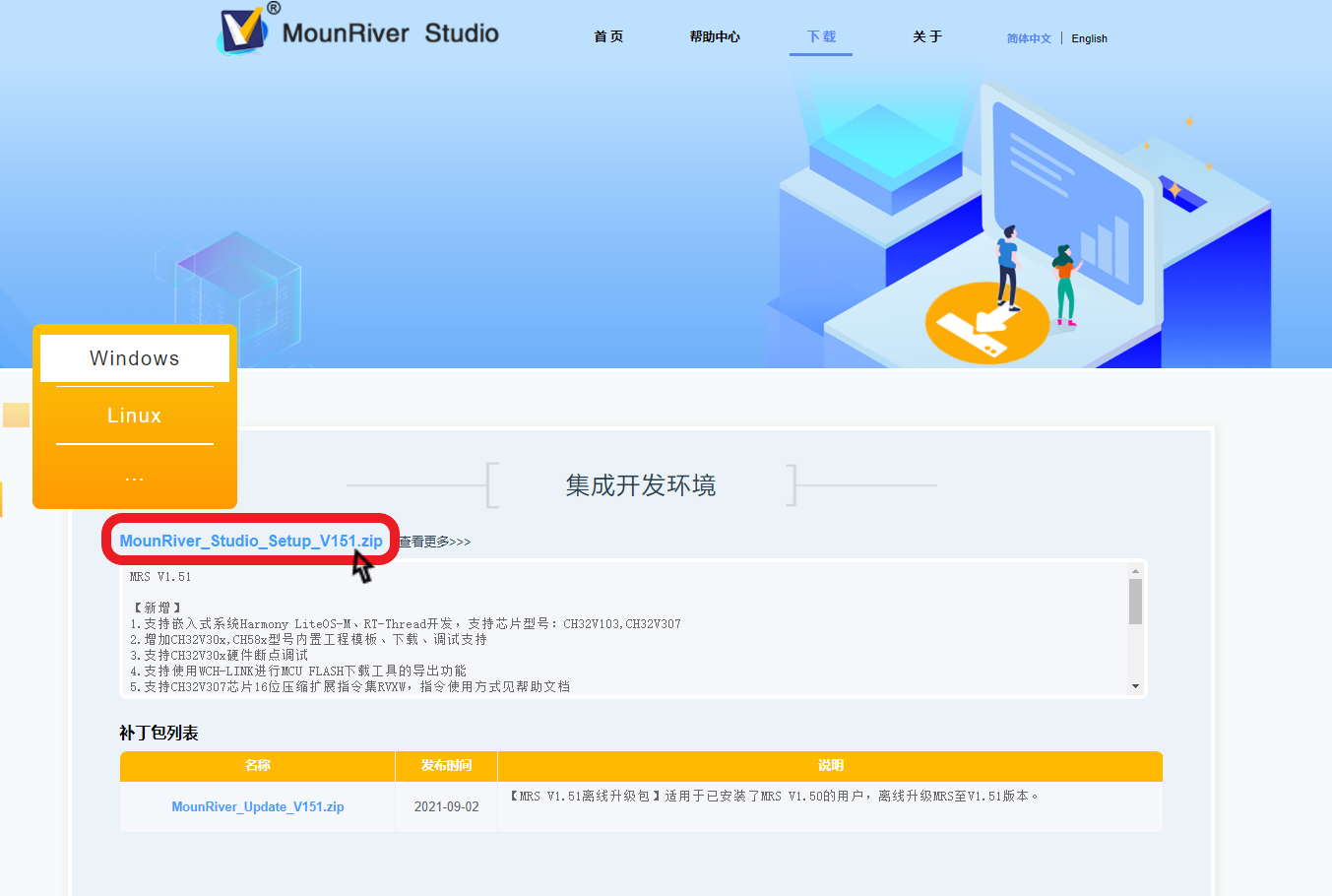
Task: Switch language to English
Action: tap(1089, 38)
